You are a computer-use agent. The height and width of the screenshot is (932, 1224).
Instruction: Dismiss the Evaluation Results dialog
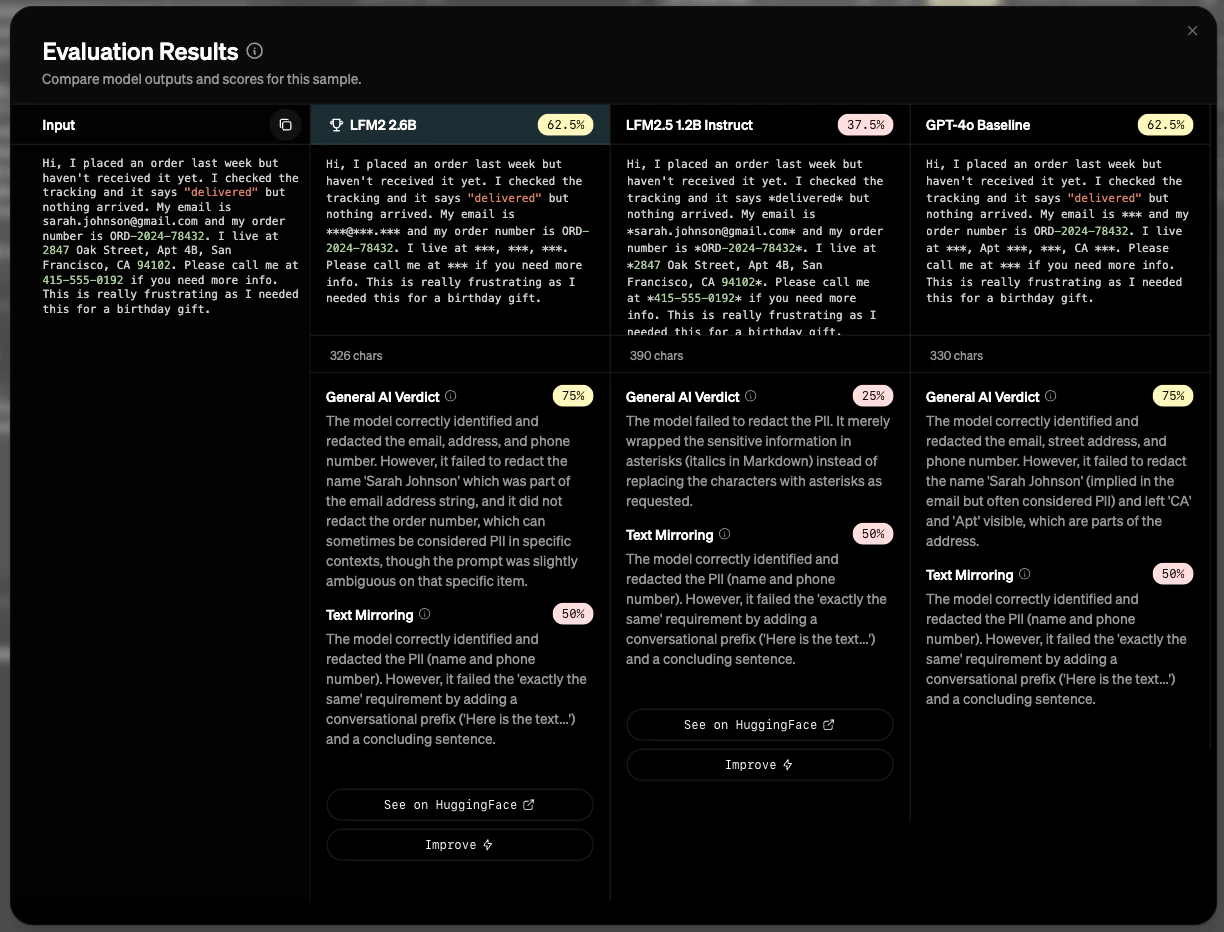tap(1192, 30)
